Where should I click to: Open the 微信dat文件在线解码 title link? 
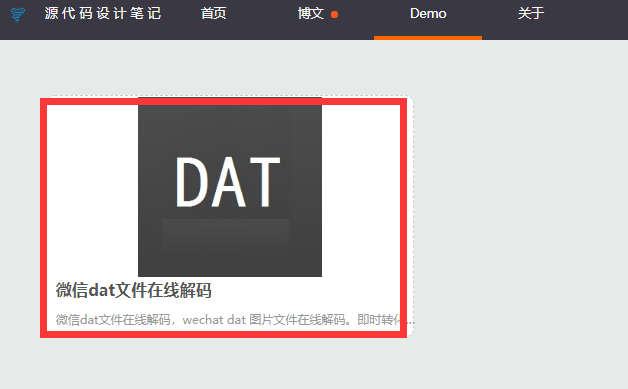[x=133, y=290]
